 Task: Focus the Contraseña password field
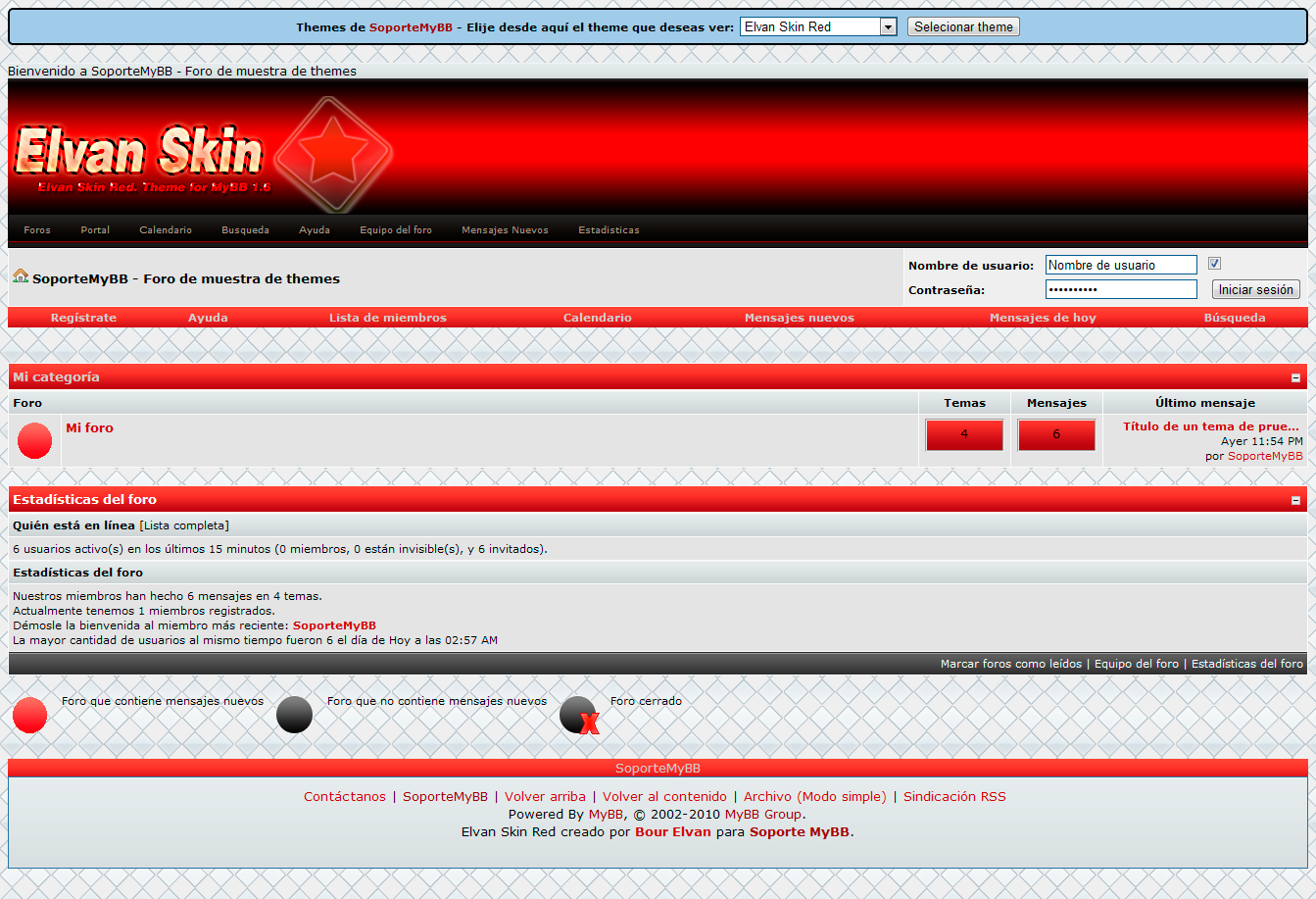pos(1121,289)
